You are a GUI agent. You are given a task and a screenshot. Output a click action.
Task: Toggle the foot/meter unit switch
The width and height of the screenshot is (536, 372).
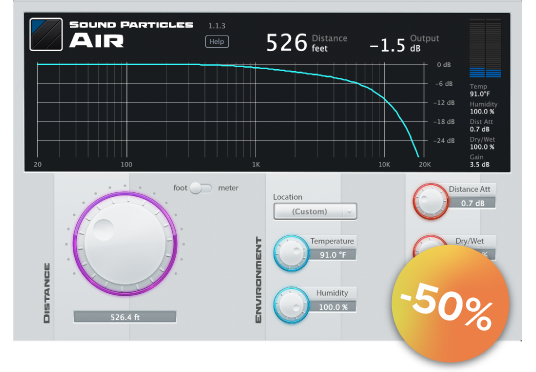click(x=201, y=188)
